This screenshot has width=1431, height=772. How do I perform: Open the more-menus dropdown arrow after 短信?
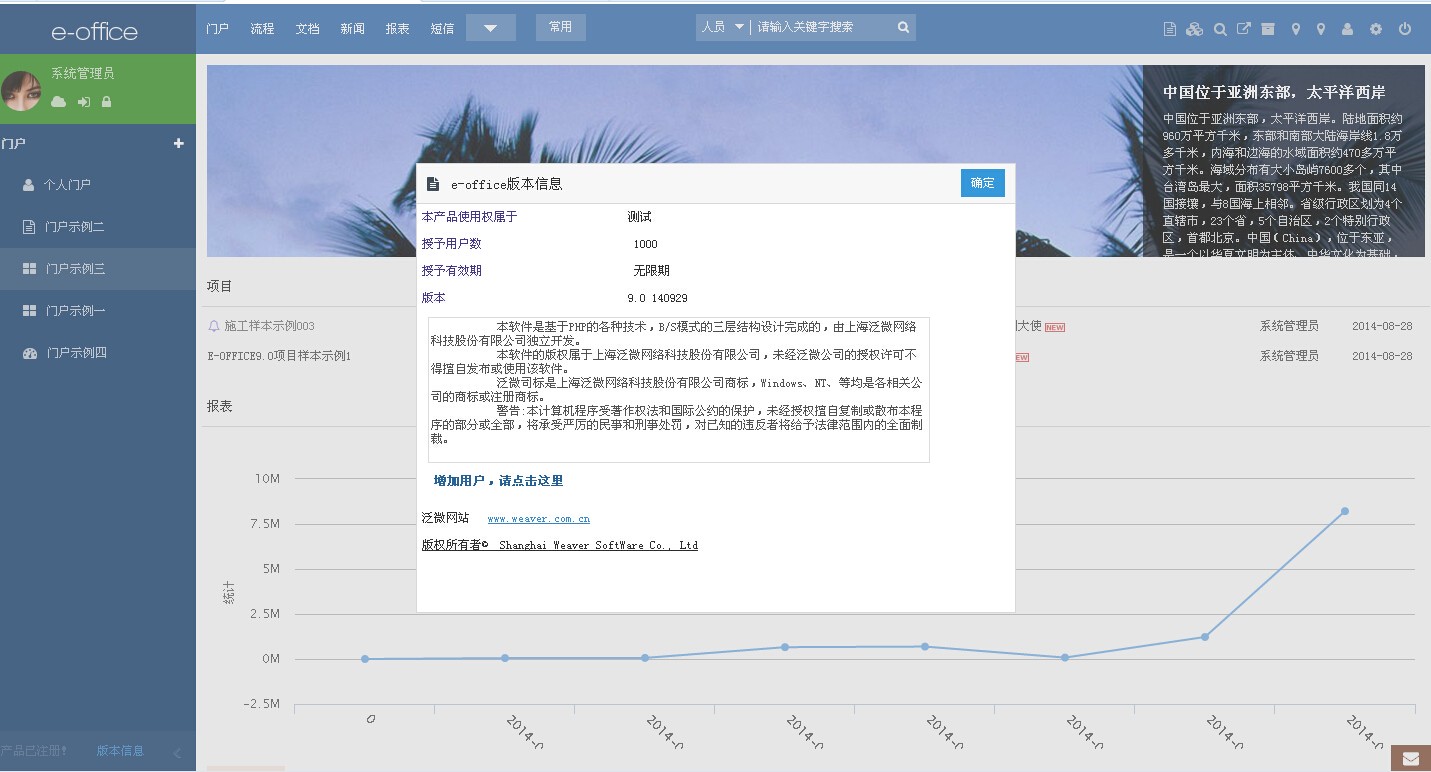(x=490, y=28)
